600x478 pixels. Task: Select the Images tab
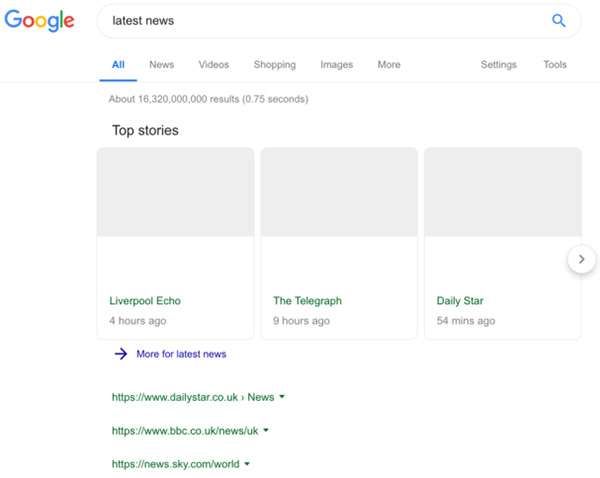[x=336, y=65]
